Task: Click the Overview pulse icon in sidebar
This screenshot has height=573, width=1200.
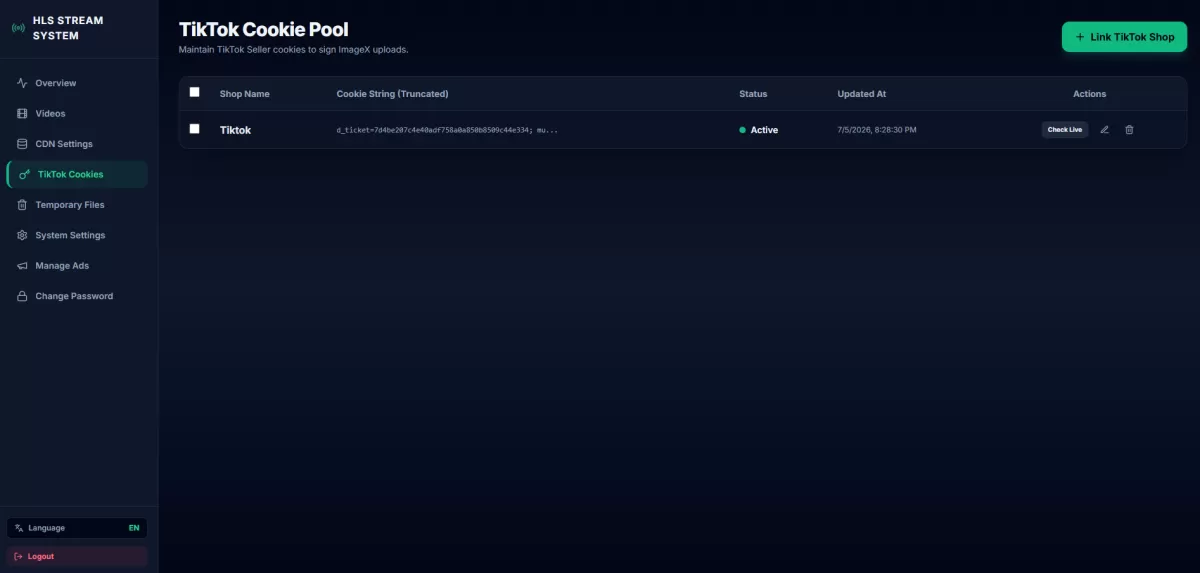Action: (22, 83)
